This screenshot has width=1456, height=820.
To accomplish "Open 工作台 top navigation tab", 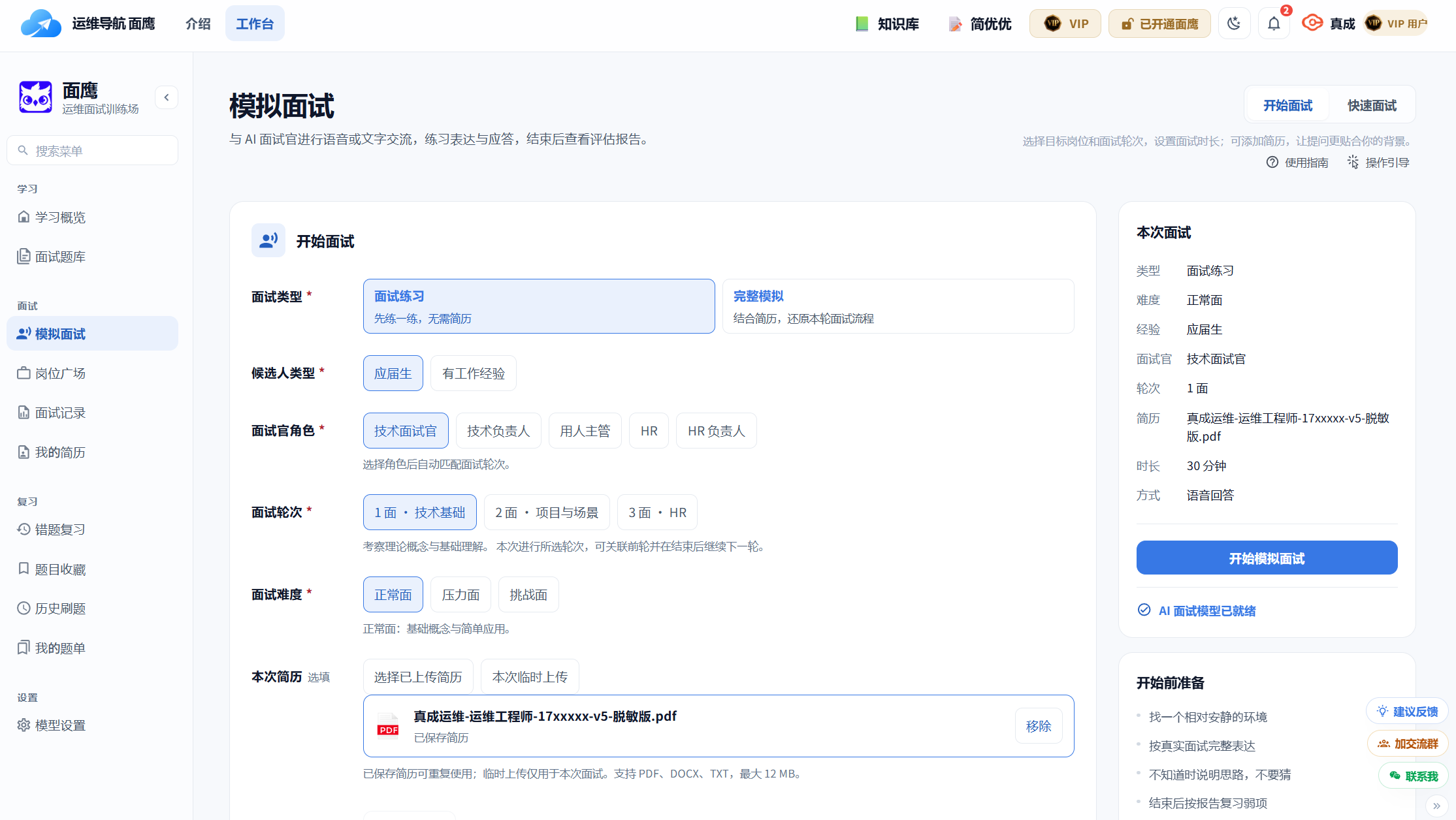I will click(255, 24).
